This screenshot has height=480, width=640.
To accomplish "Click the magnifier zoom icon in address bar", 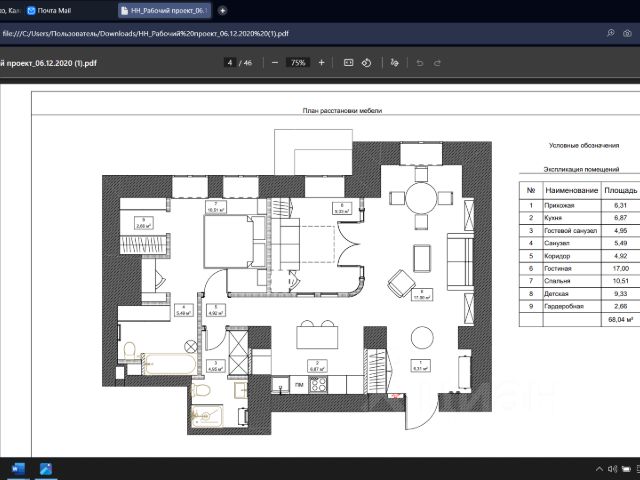I will click(611, 33).
